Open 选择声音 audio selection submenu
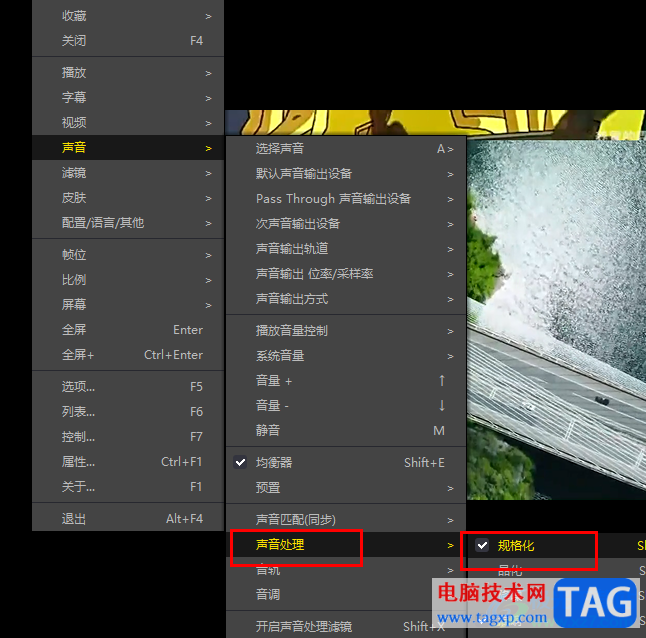The width and height of the screenshot is (646, 638). (x=346, y=149)
